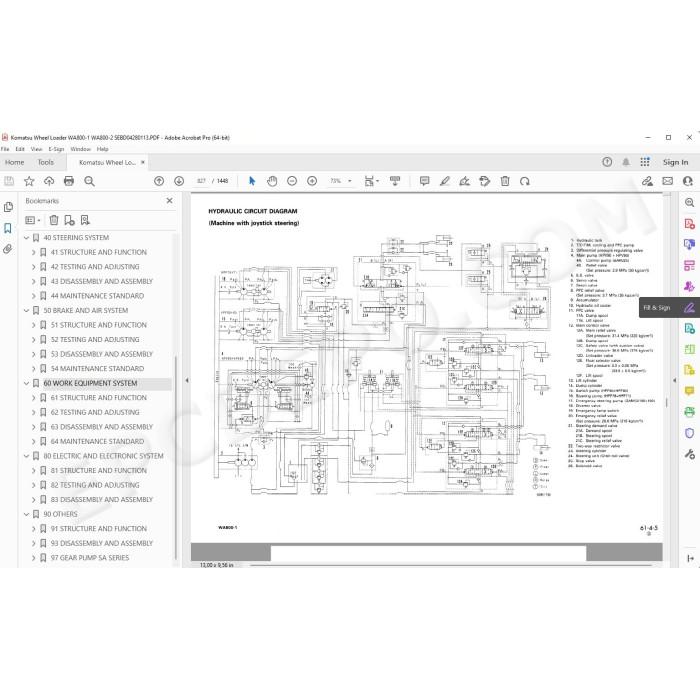This screenshot has width=700, height=700.
Task: Collapse the left navigation pane arrow
Action: coord(187,380)
